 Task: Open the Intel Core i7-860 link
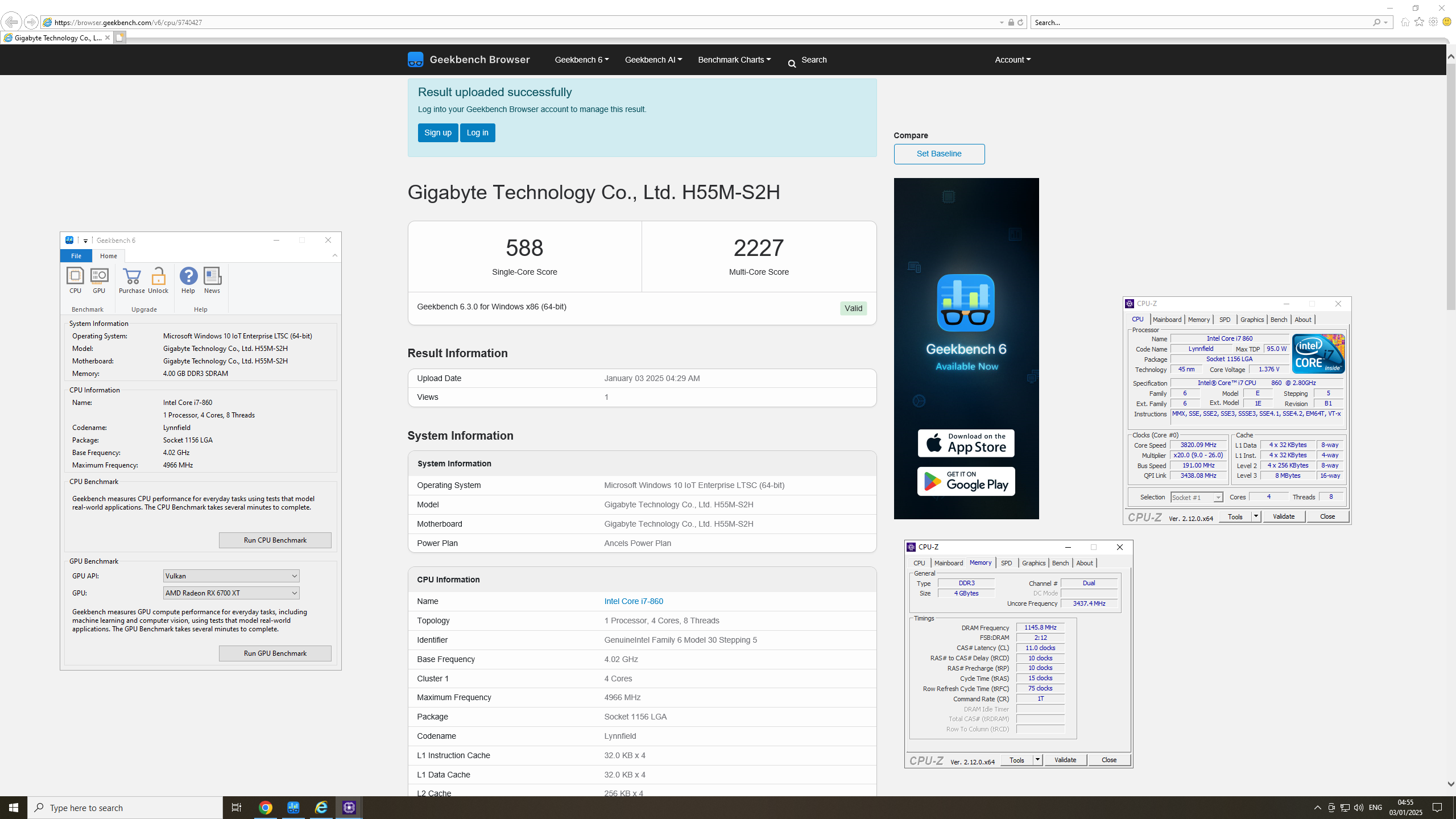click(x=634, y=601)
